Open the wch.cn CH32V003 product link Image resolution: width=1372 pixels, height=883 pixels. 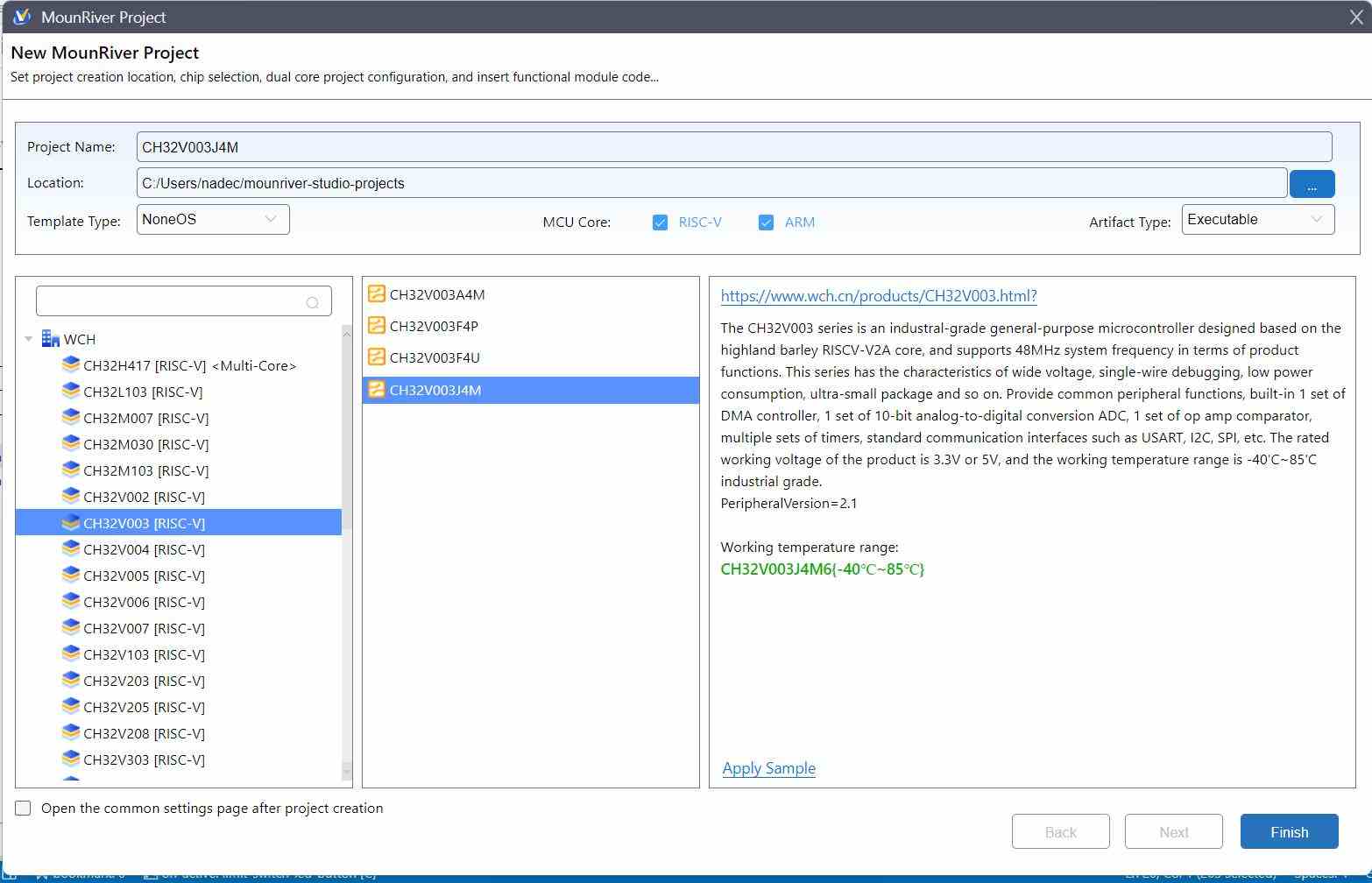point(879,296)
